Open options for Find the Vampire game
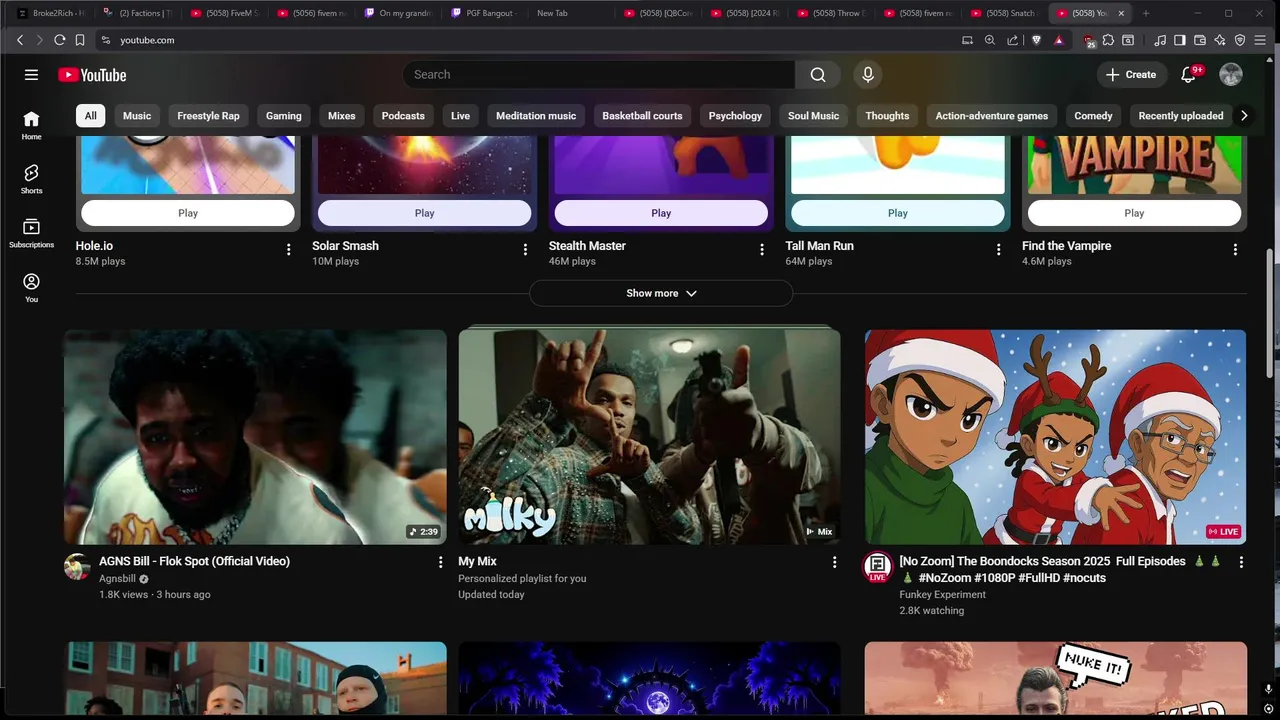This screenshot has width=1280, height=720. click(1235, 249)
